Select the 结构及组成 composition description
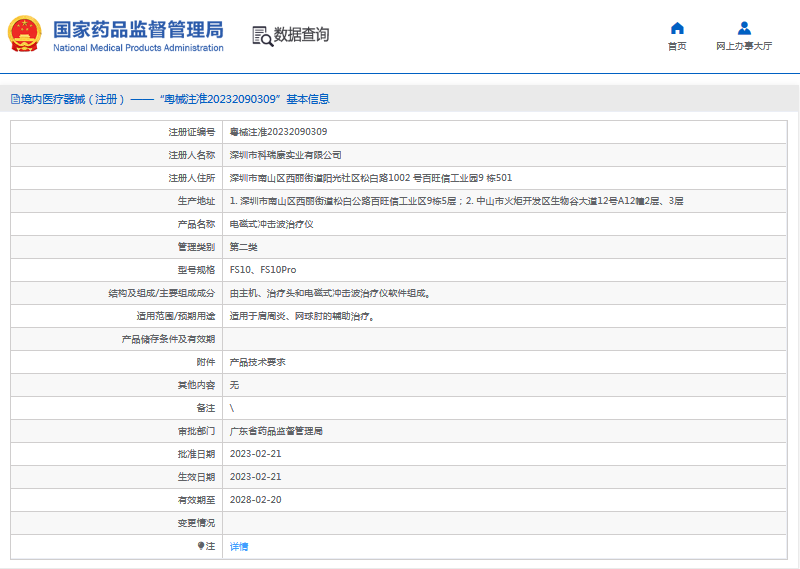 pos(330,293)
